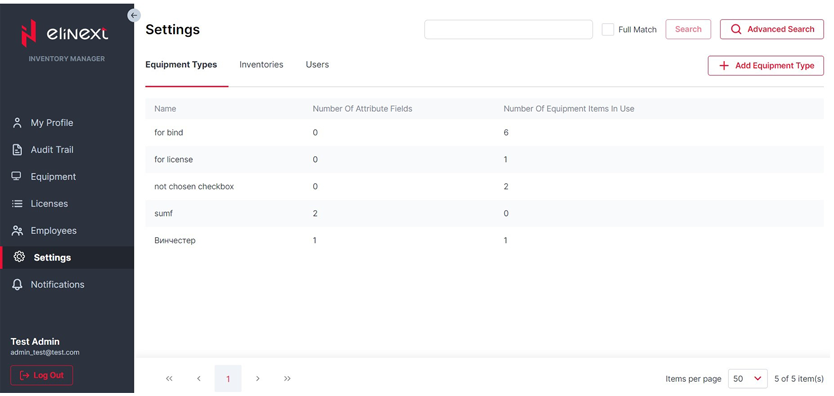This screenshot has height=396, width=834.
Task: Click the admin_test@test.com email
Action: click(x=45, y=352)
